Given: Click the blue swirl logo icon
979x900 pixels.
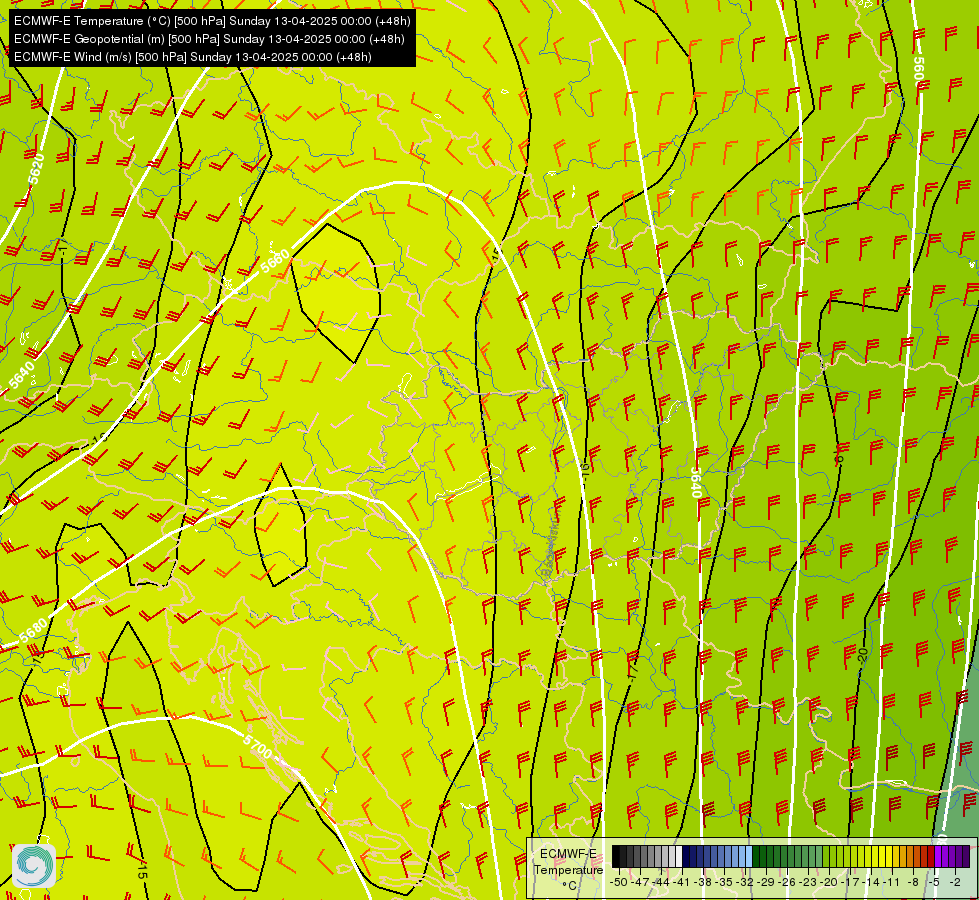Looking at the screenshot, I should [x=34, y=866].
